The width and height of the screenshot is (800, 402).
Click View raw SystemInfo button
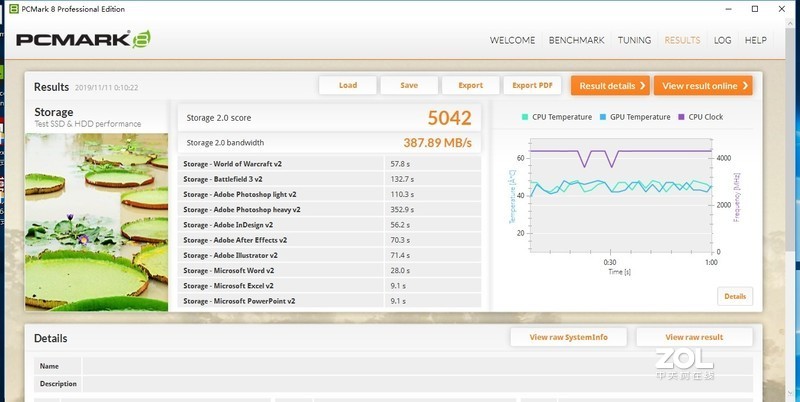(x=568, y=337)
